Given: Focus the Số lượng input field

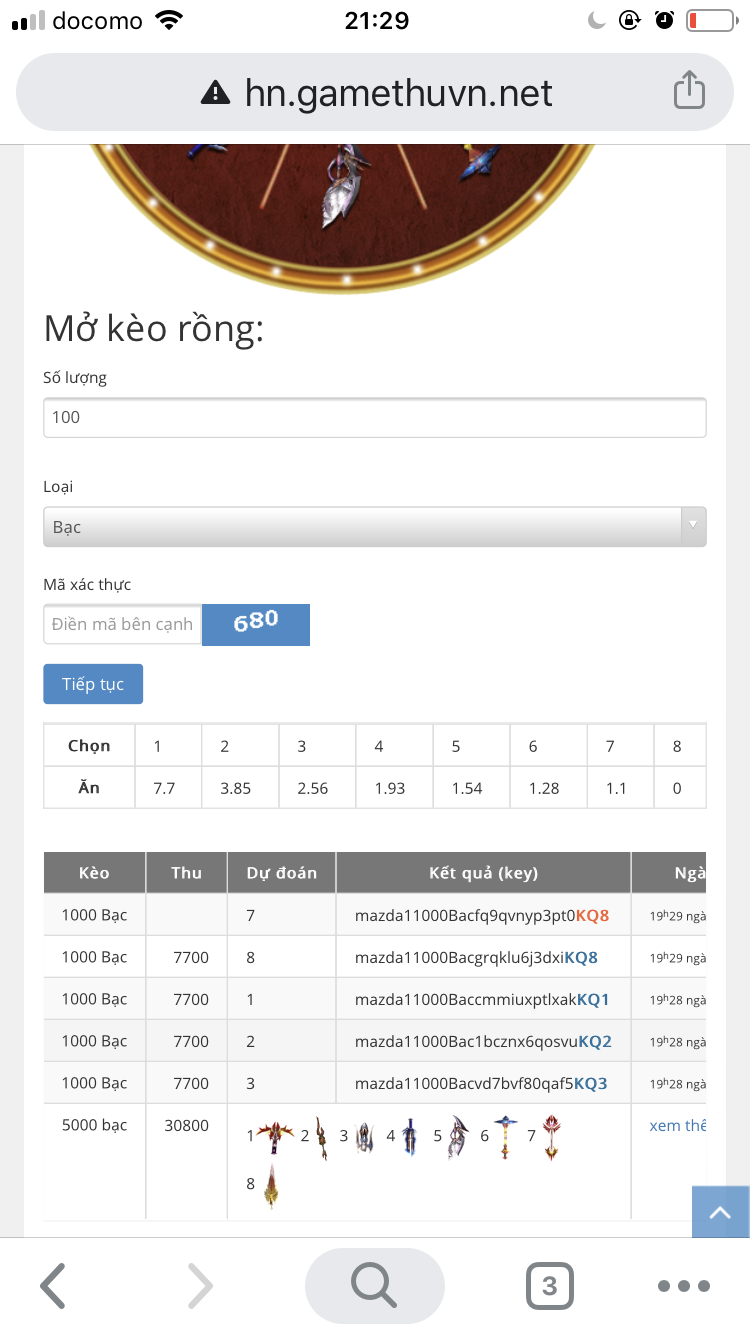Looking at the screenshot, I should [x=374, y=417].
